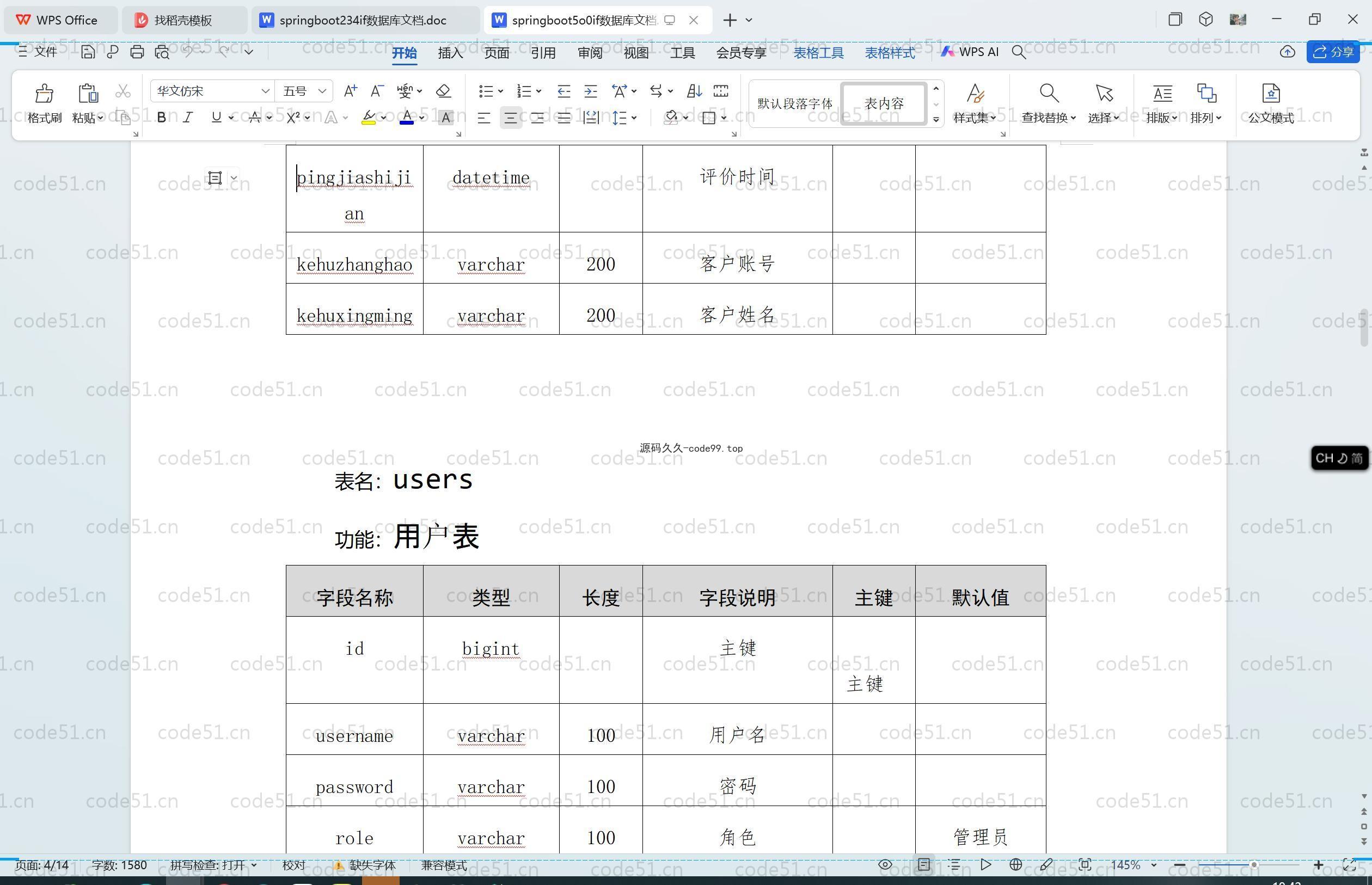The image size is (1372, 885).
Task: Click the Clear Formatting eraser icon
Action: click(x=443, y=91)
